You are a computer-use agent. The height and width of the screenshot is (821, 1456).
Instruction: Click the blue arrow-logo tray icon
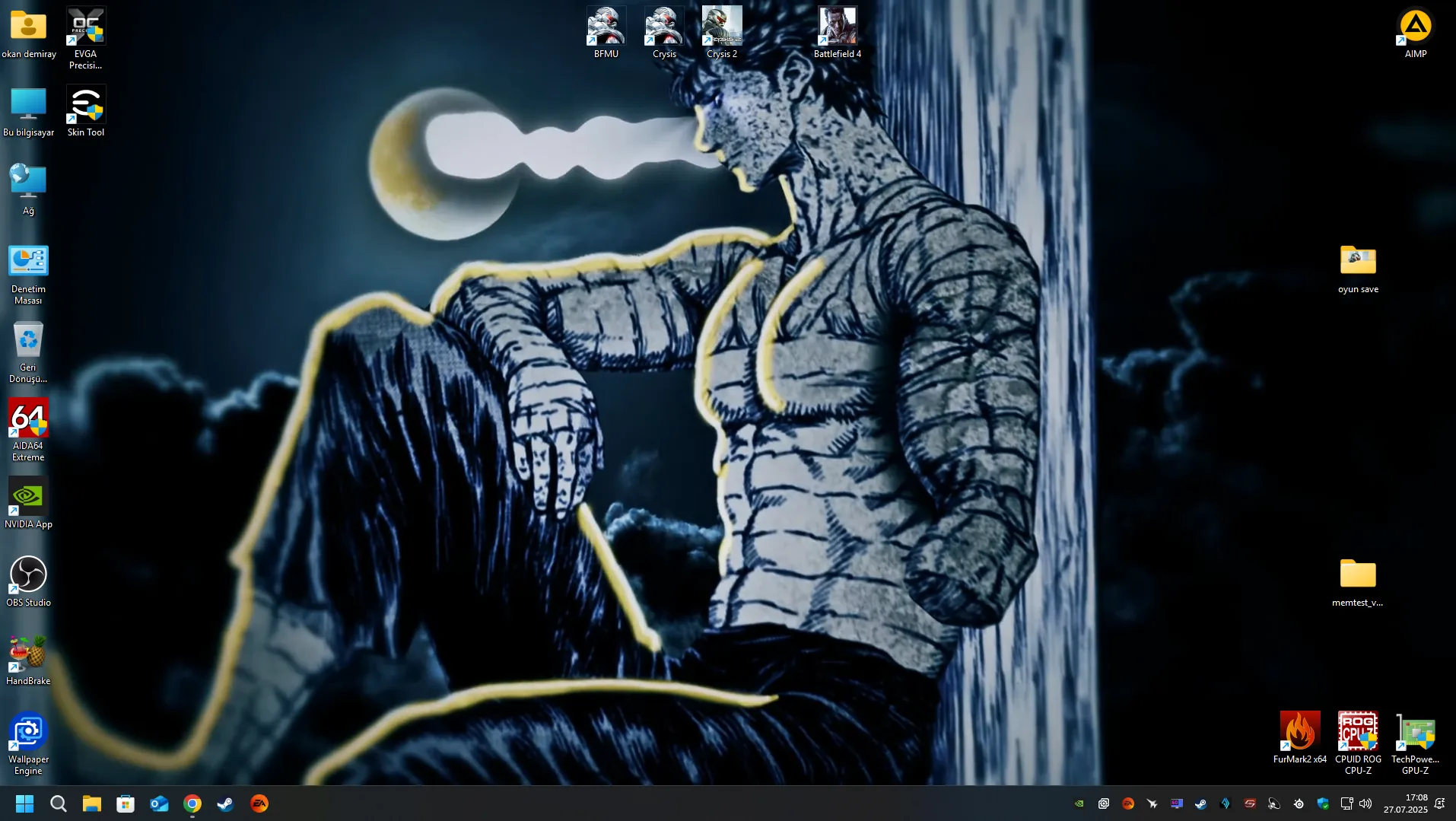coord(1226,803)
